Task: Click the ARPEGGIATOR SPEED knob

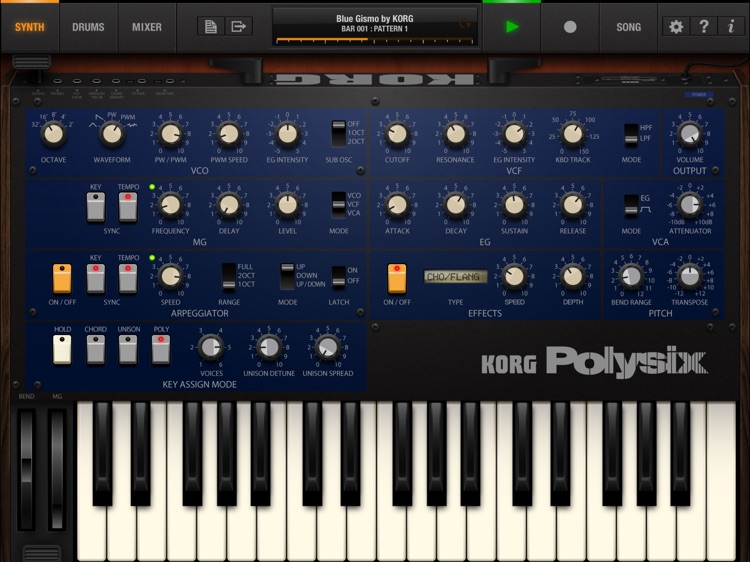Action: click(170, 276)
